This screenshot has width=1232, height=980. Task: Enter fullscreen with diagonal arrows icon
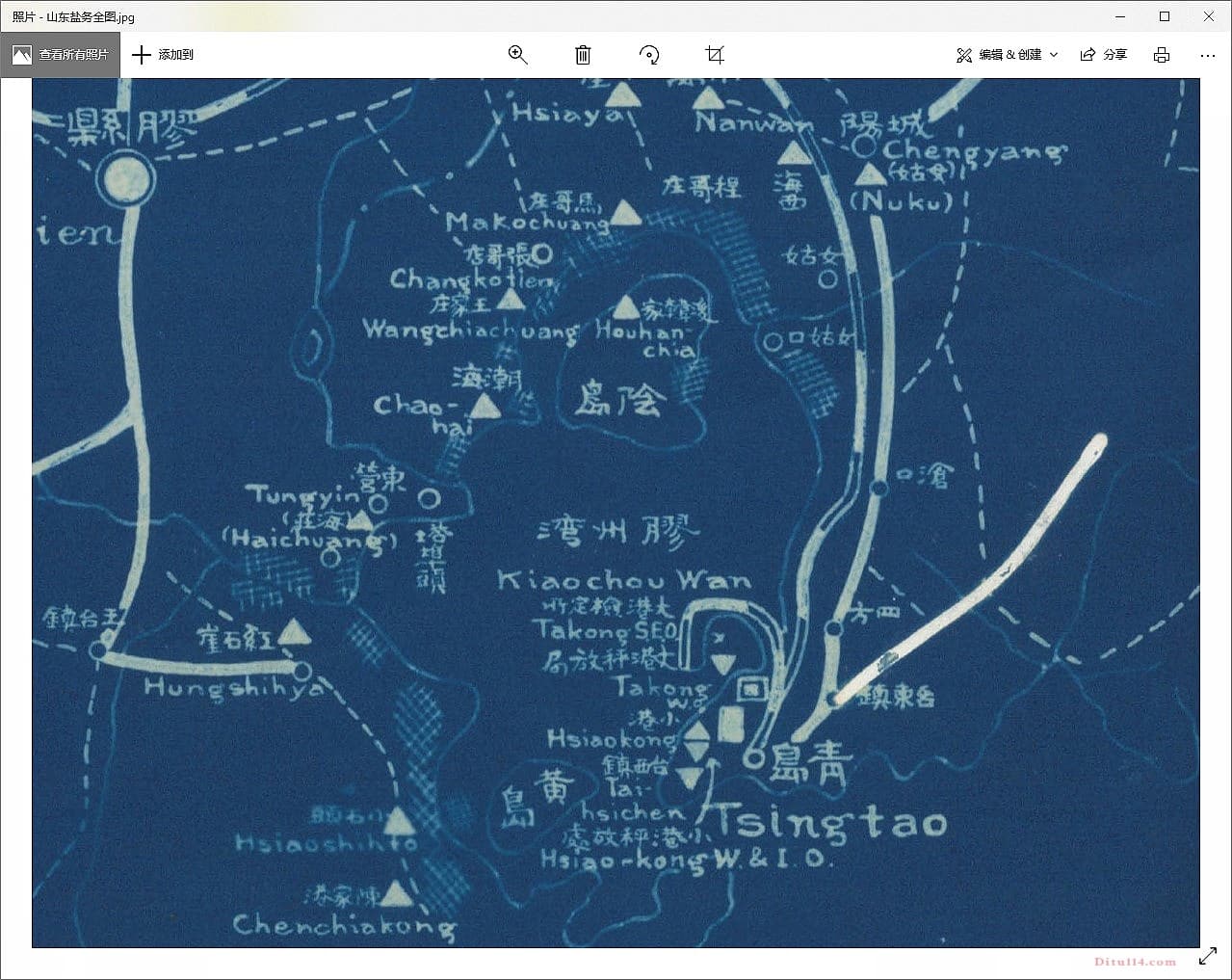(x=1208, y=957)
